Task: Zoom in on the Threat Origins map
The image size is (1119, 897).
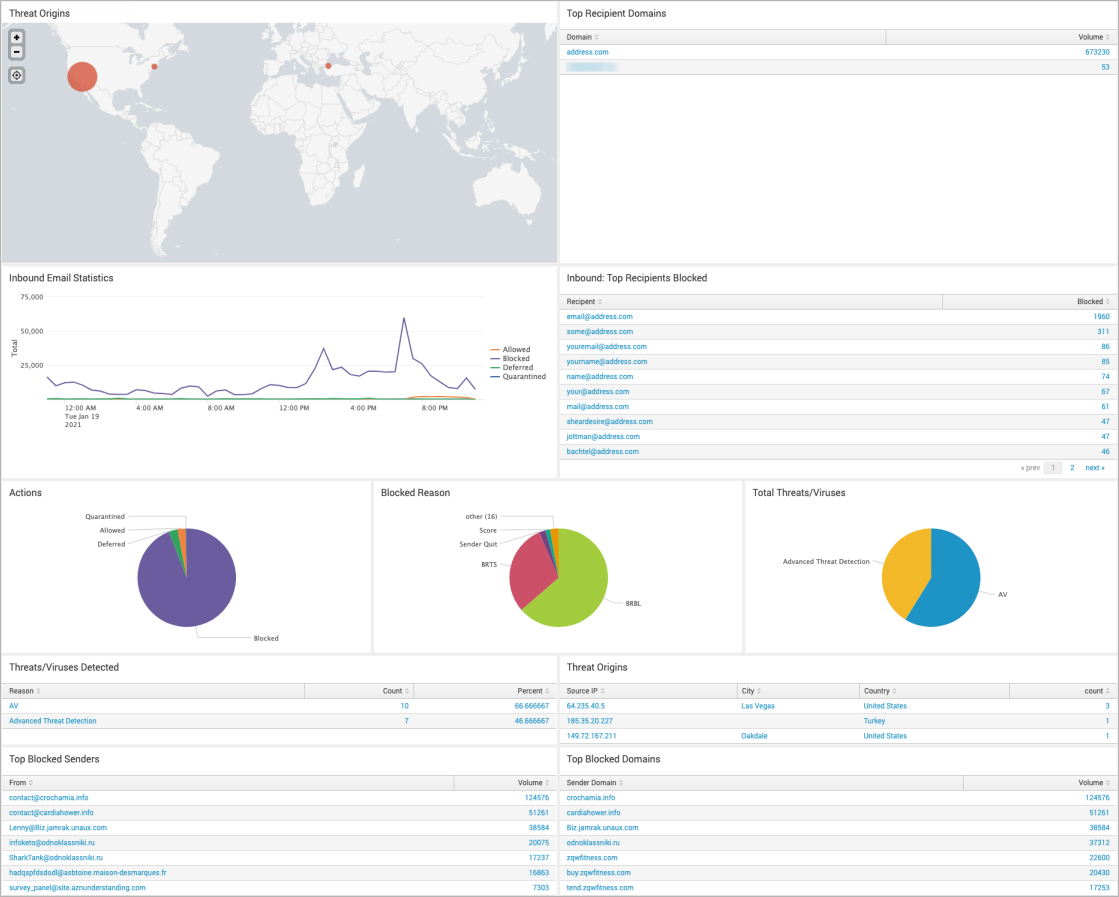Action: (16, 37)
